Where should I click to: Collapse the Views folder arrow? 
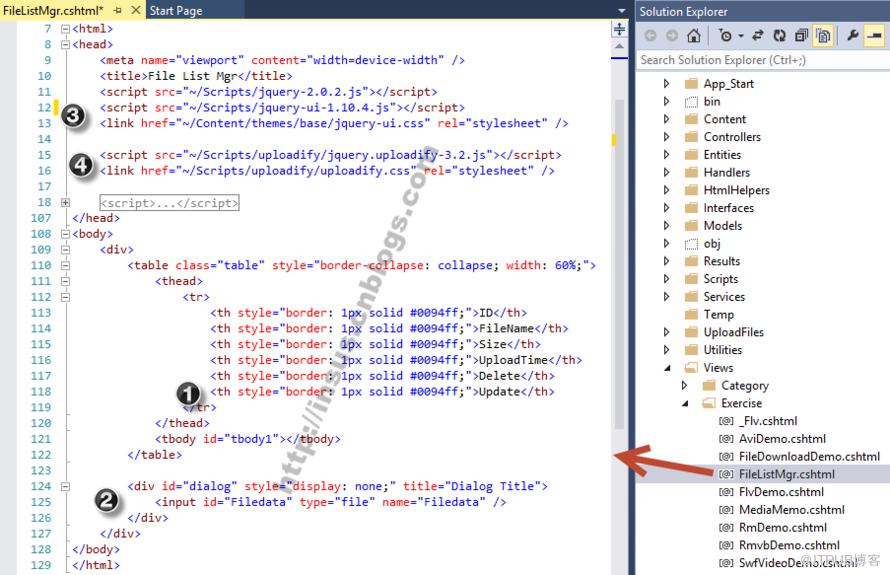click(668, 368)
